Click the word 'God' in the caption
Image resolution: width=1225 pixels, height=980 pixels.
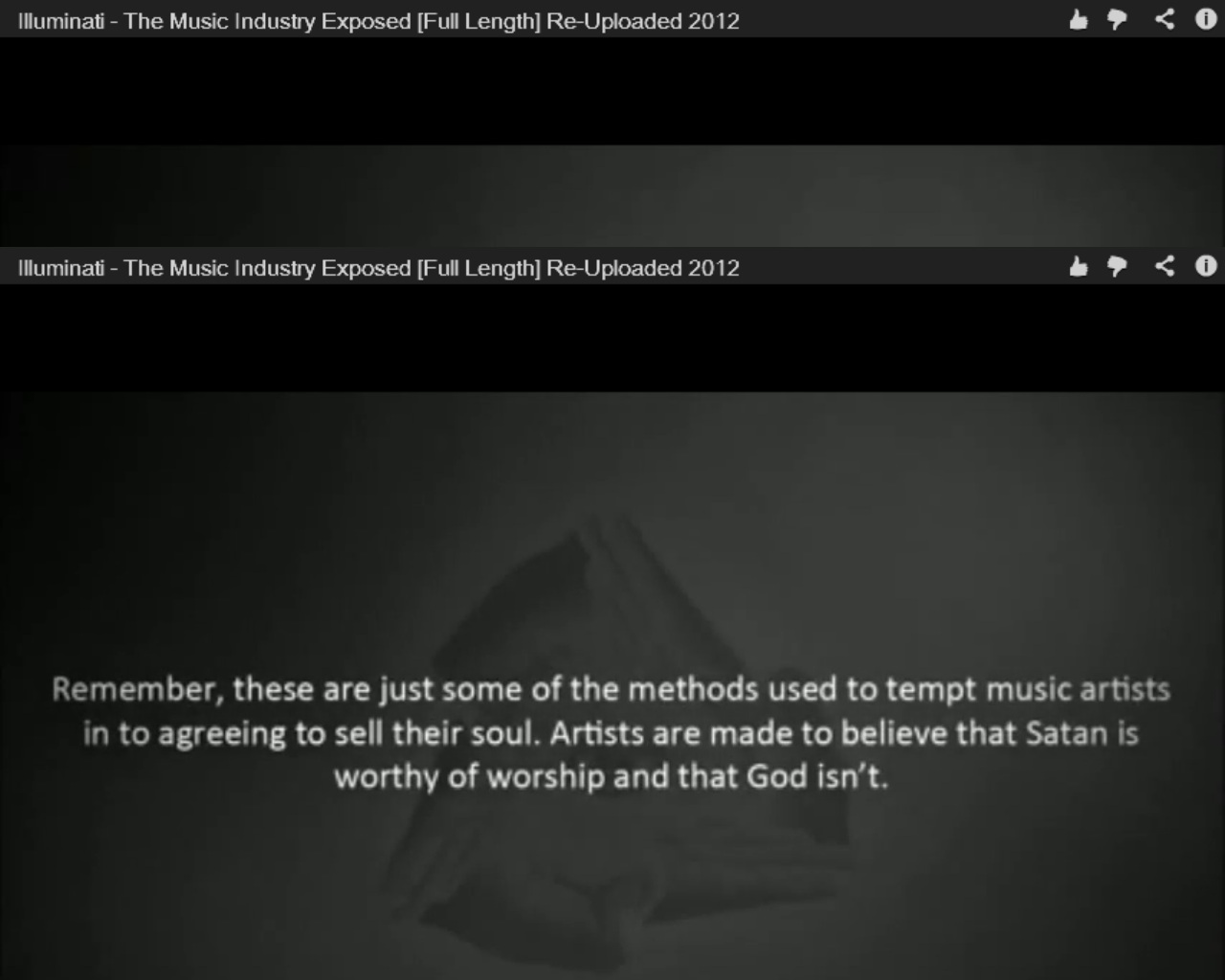(777, 775)
